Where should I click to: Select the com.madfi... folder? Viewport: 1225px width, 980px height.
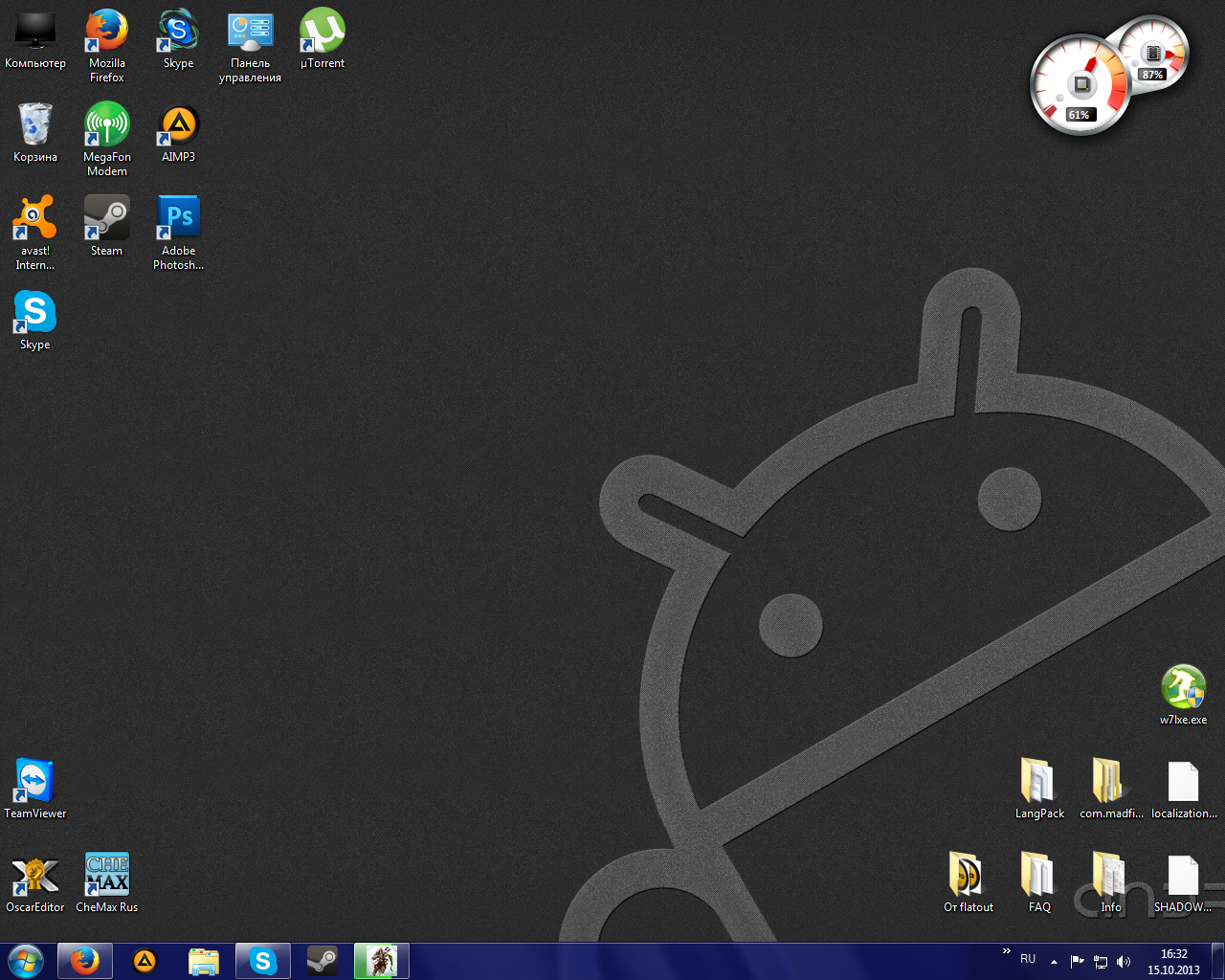click(x=1111, y=790)
